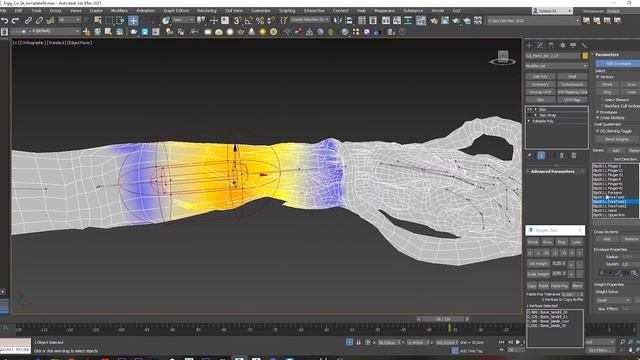This screenshot has height=360, width=640.
Task: Toggle the Cross Sections checkbox
Action: click(x=598, y=118)
